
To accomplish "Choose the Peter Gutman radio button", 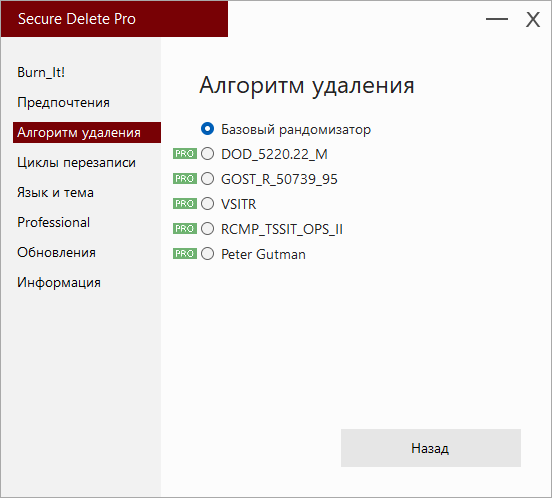I will click(x=207, y=254).
